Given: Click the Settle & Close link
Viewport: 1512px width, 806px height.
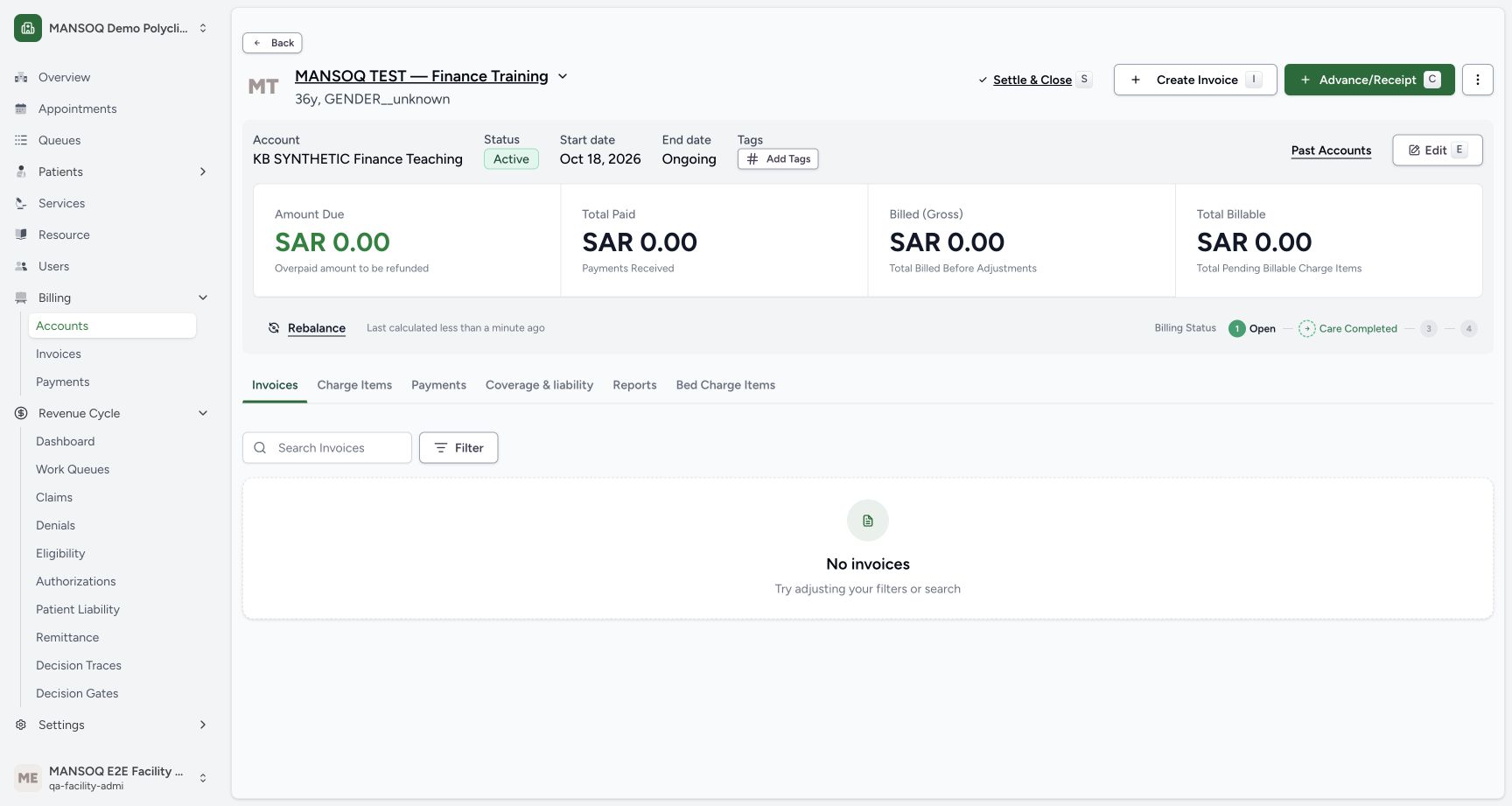Looking at the screenshot, I should click(1032, 80).
